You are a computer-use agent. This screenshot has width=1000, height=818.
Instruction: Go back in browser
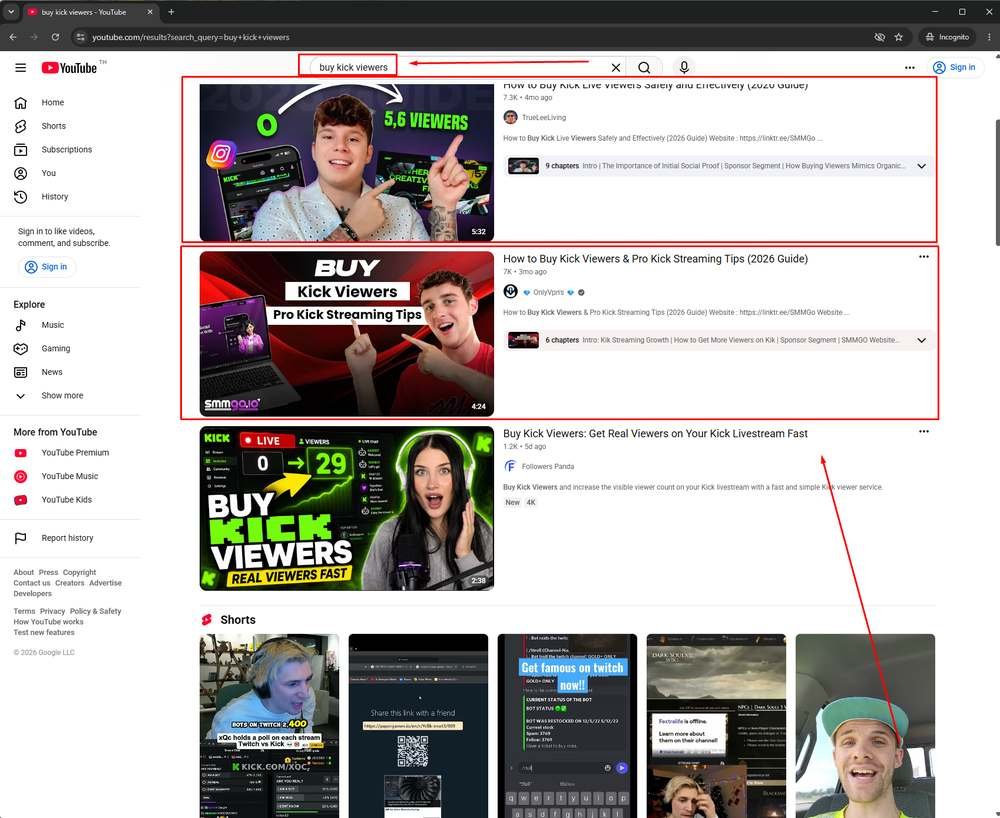point(13,37)
